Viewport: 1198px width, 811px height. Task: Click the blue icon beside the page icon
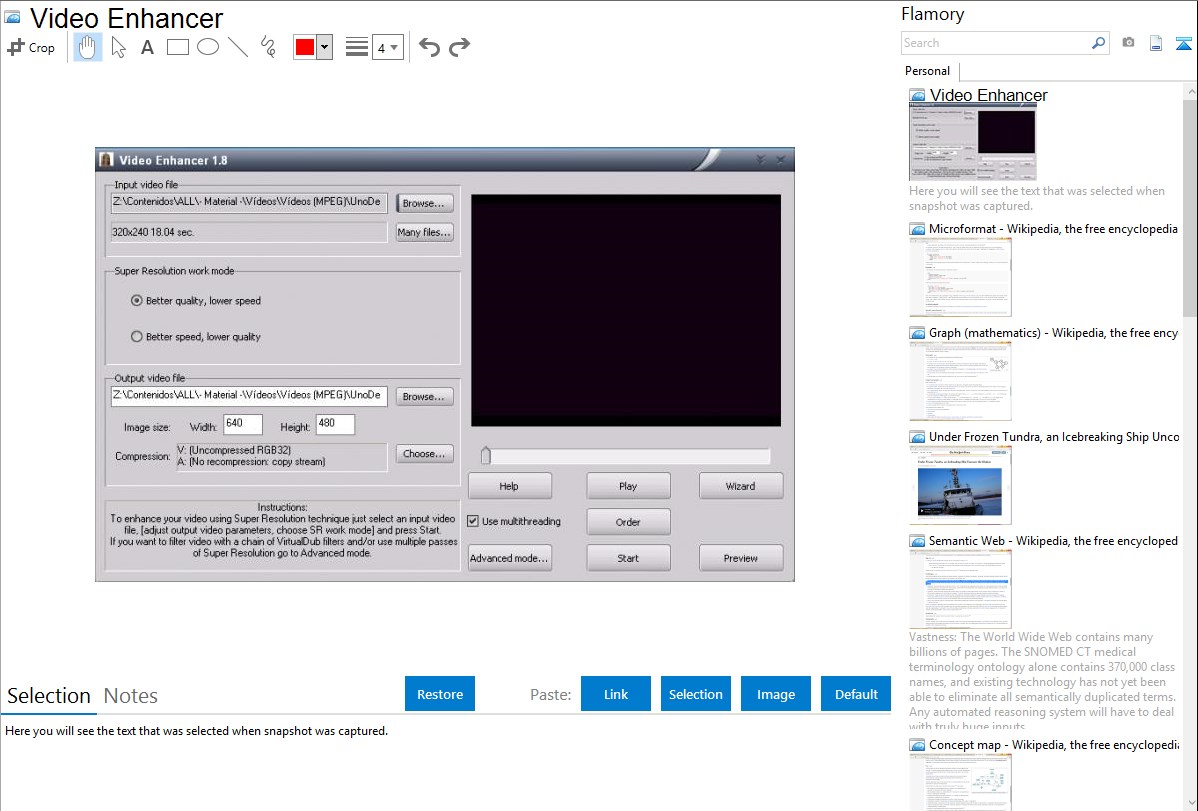(1183, 43)
